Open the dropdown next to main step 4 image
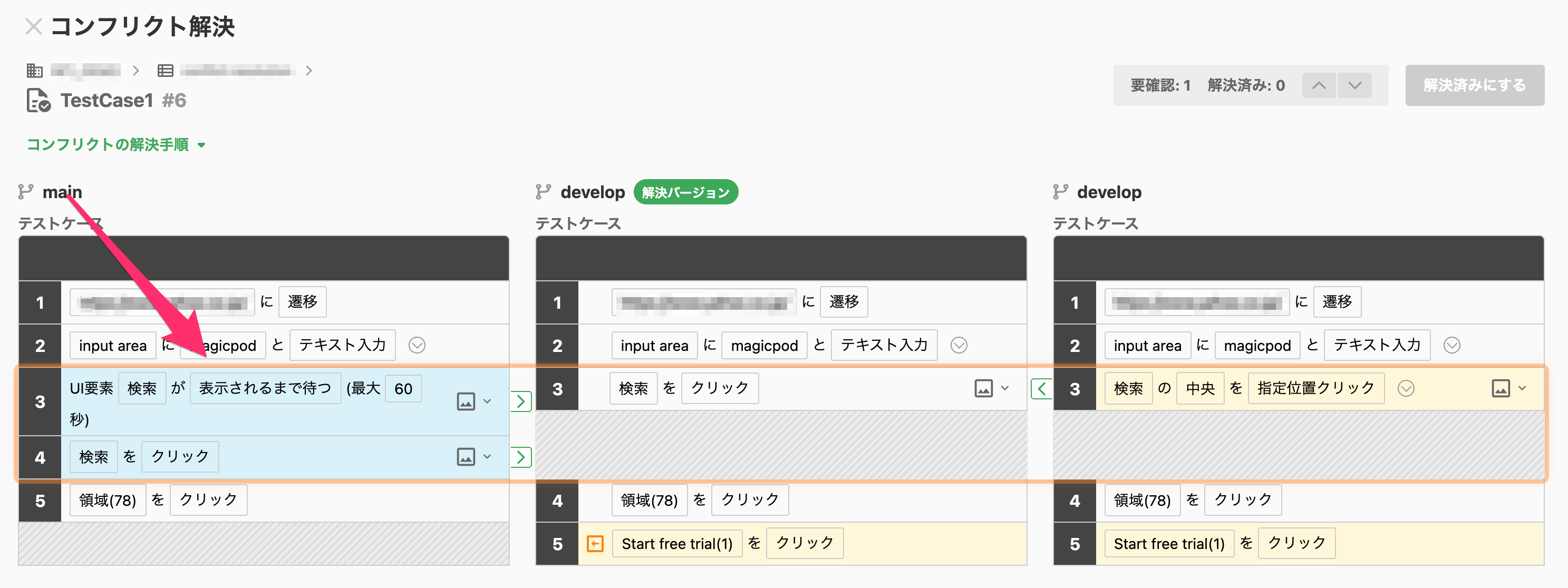The width and height of the screenshot is (1568, 588). click(x=488, y=457)
